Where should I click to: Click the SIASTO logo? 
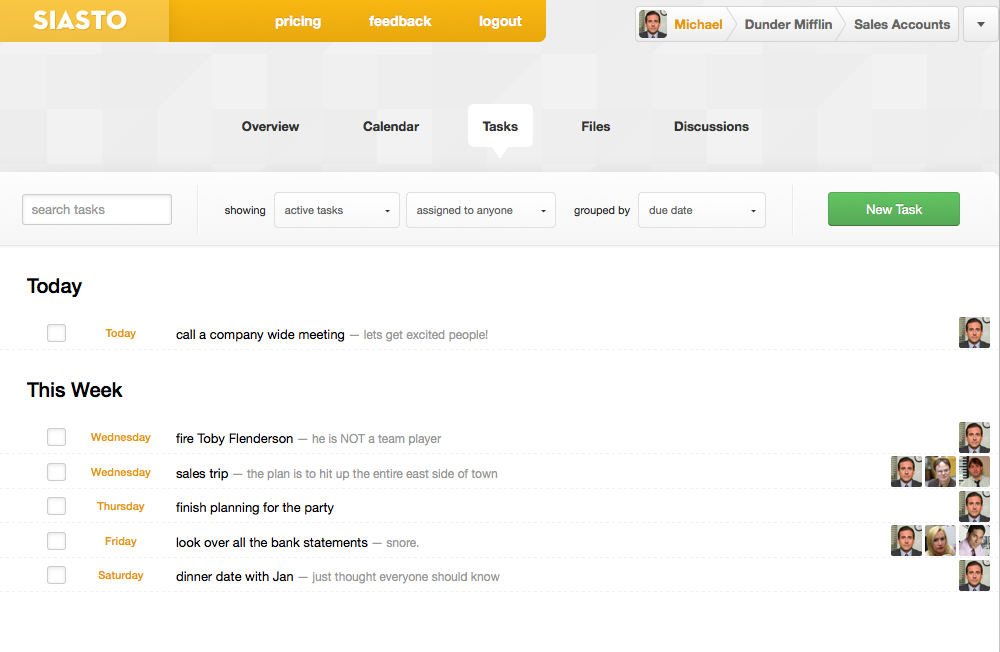tap(80, 21)
